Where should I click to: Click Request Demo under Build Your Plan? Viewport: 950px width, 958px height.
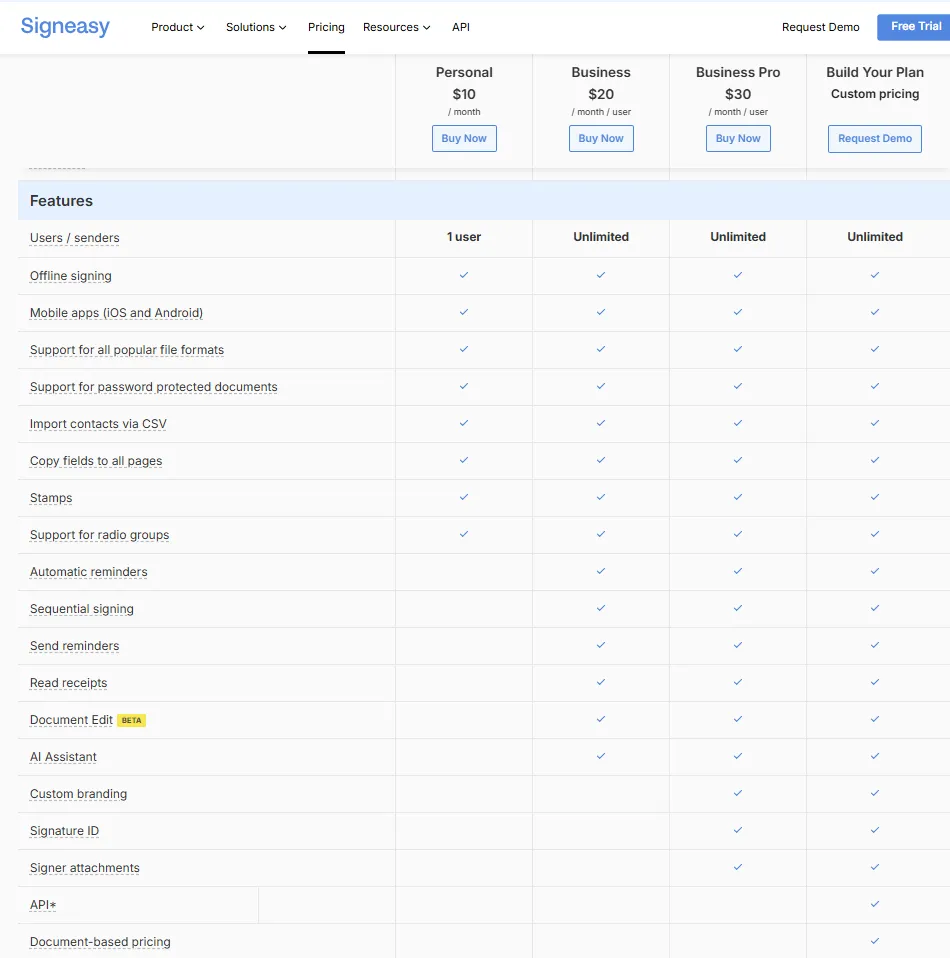(874, 139)
